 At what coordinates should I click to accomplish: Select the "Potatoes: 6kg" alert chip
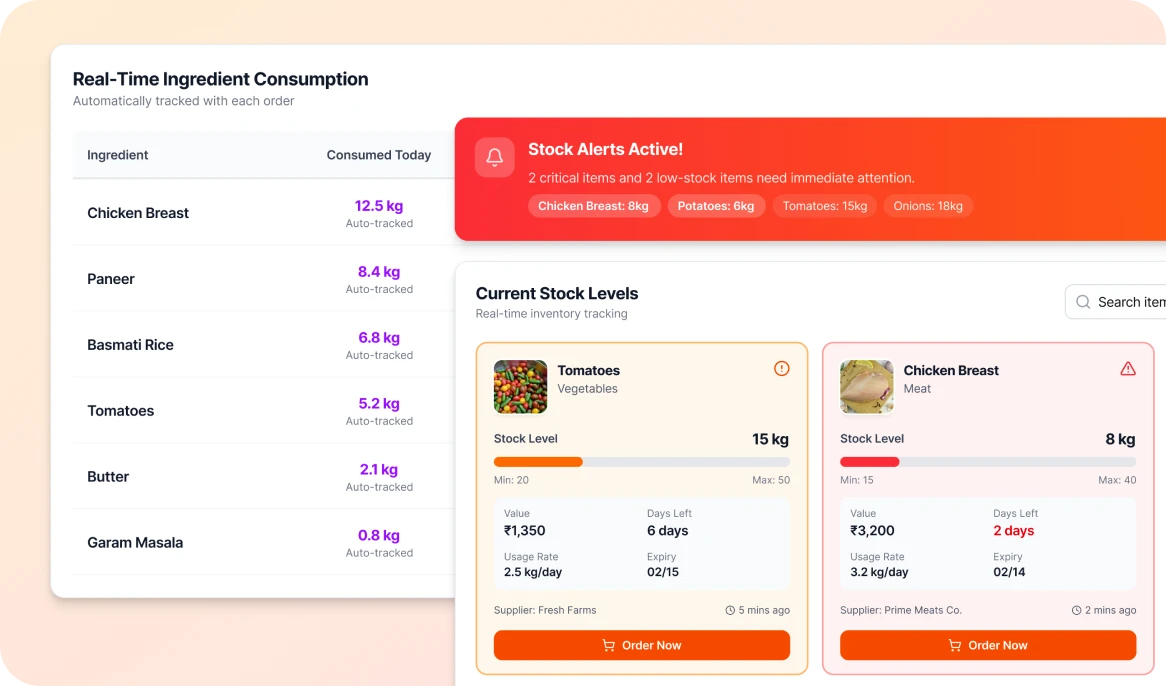click(x=716, y=206)
